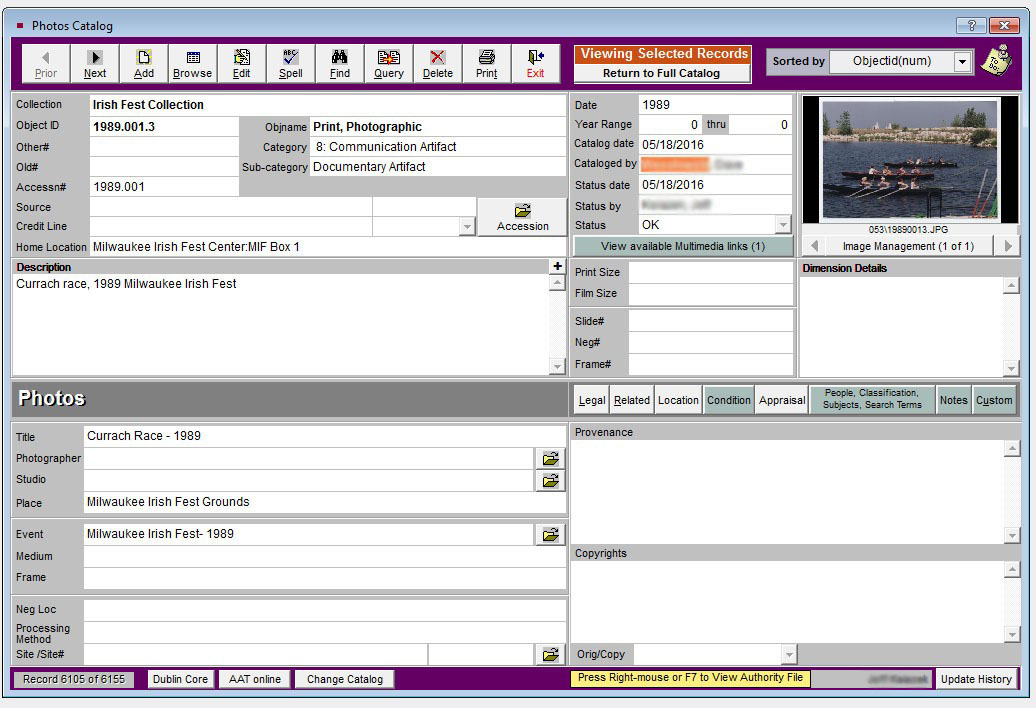Open the To Do notepad icon

coord(997,61)
